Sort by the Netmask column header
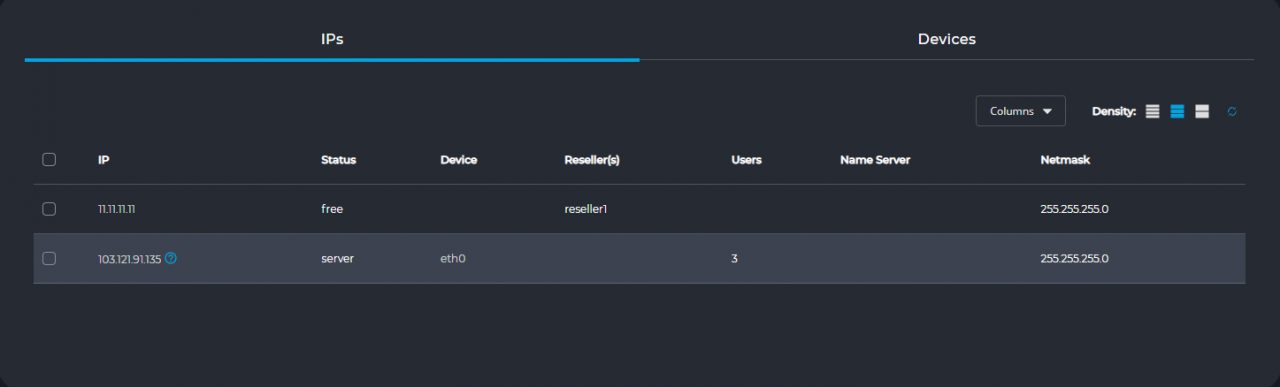Screen dimensions: 1280x387 pyautogui.click(x=1064, y=160)
